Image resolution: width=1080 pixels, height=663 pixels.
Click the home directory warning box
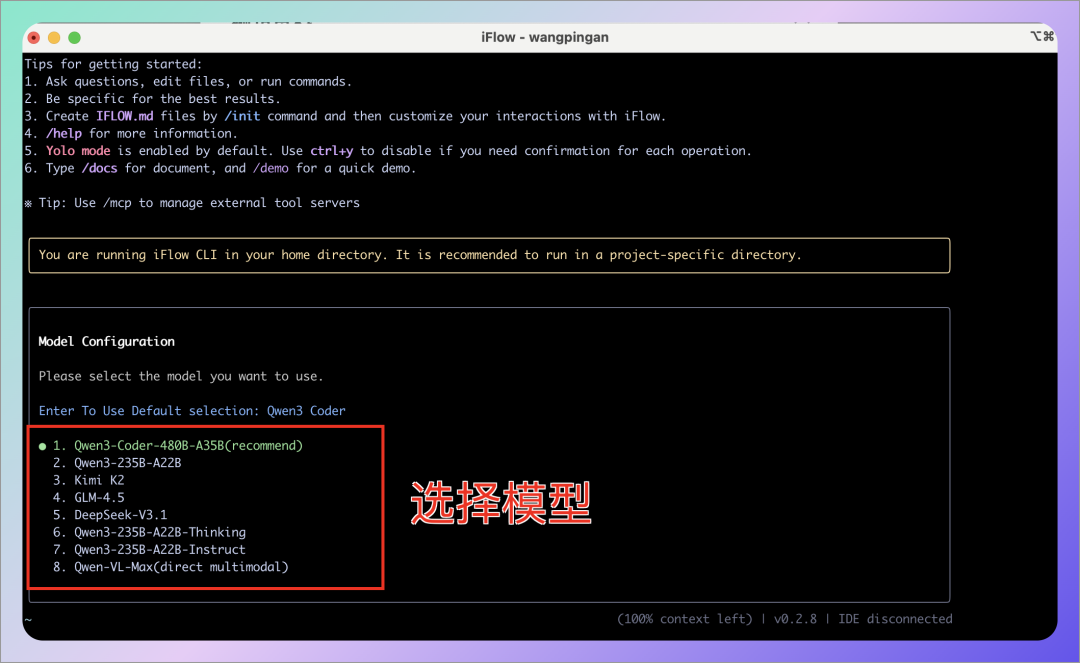pyautogui.click(x=489, y=255)
